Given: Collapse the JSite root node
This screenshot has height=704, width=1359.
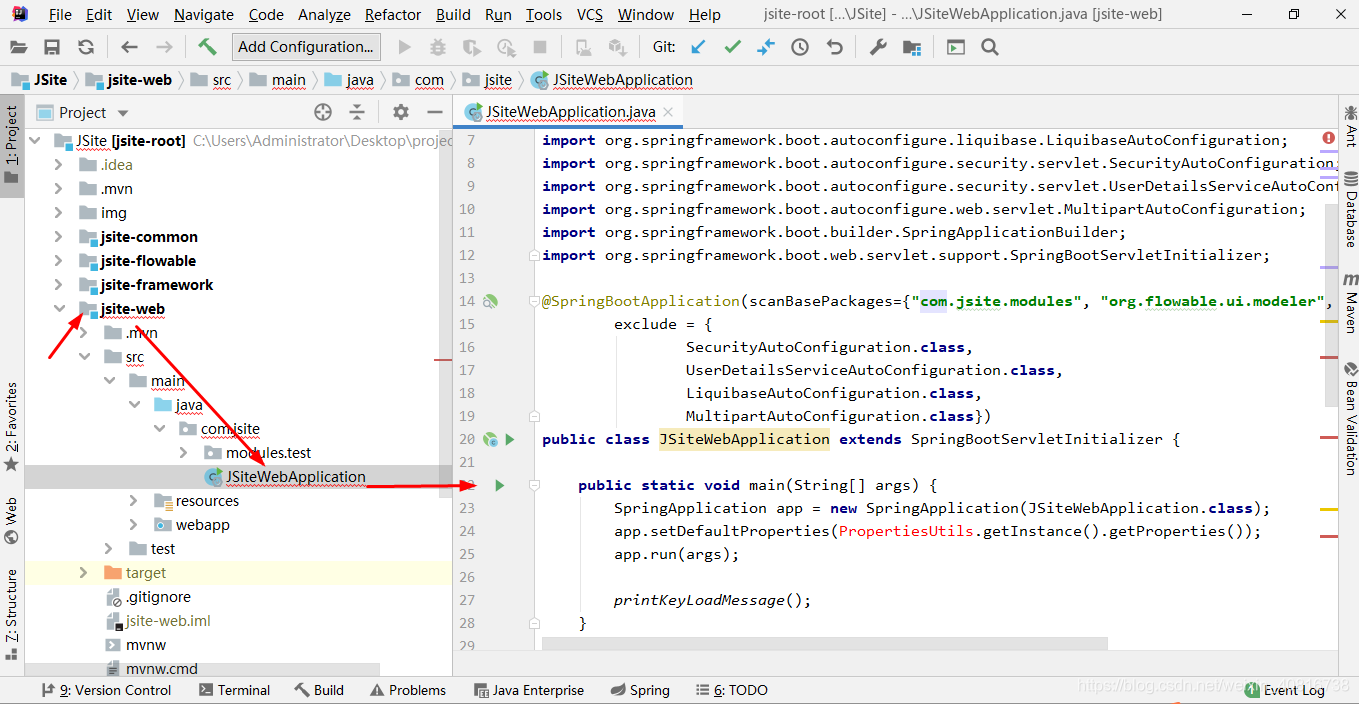Looking at the screenshot, I should [36, 141].
